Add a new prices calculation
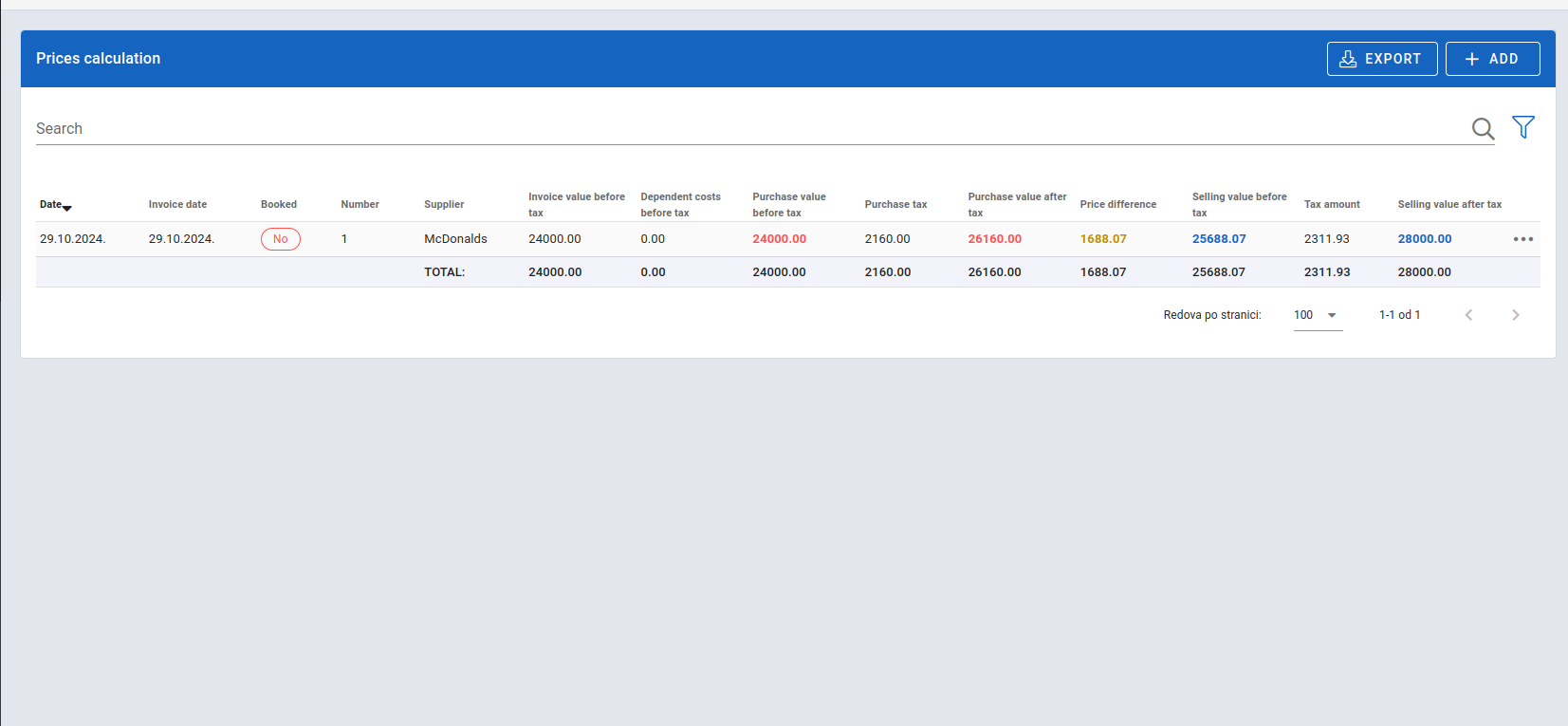 pos(1492,59)
